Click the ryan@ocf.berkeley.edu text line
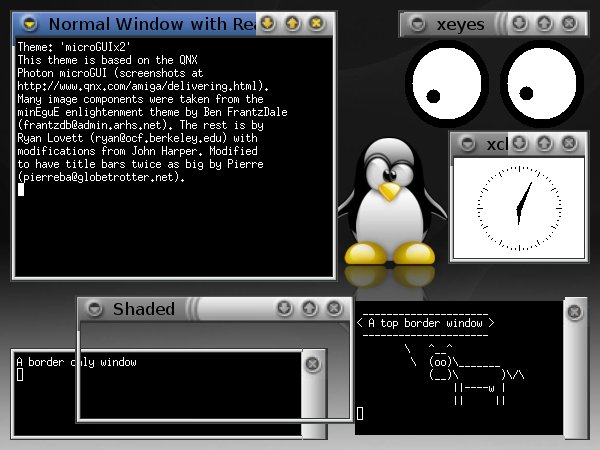The width and height of the screenshot is (600, 450). click(x=137, y=138)
